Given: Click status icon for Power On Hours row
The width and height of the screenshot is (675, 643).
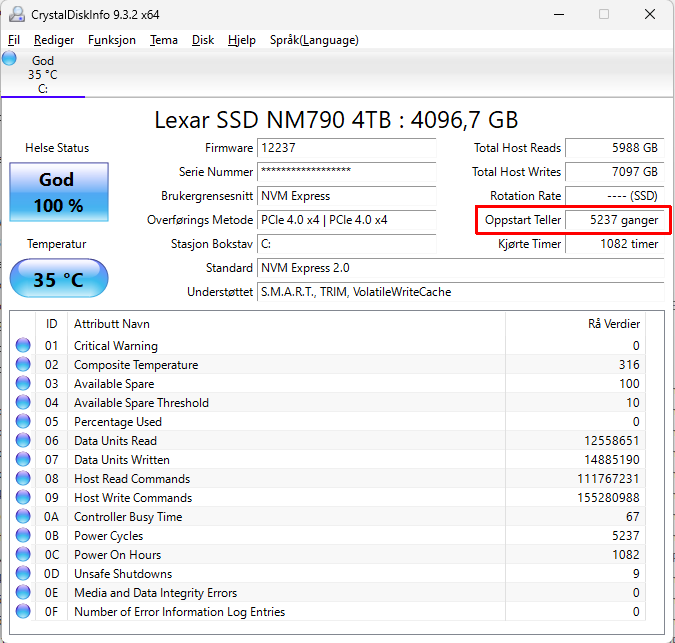Looking at the screenshot, I should (x=23, y=554).
